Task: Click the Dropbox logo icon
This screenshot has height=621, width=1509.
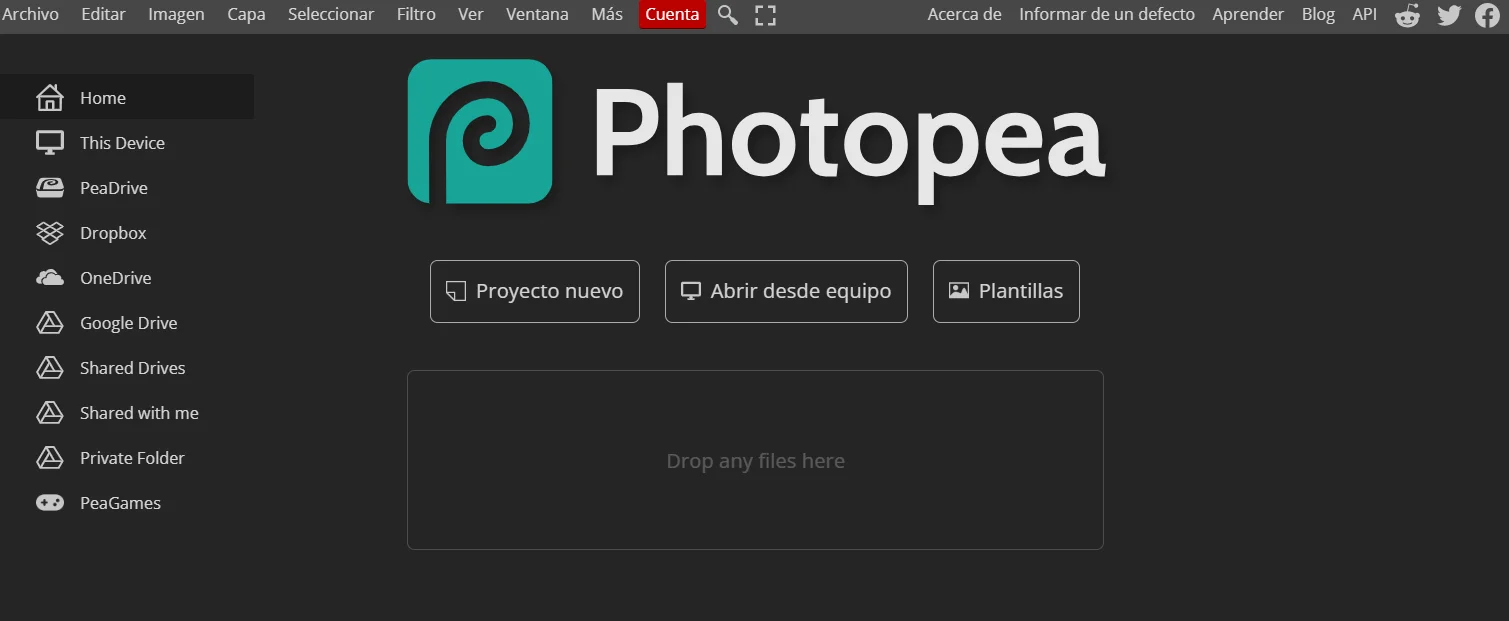Action: point(50,233)
